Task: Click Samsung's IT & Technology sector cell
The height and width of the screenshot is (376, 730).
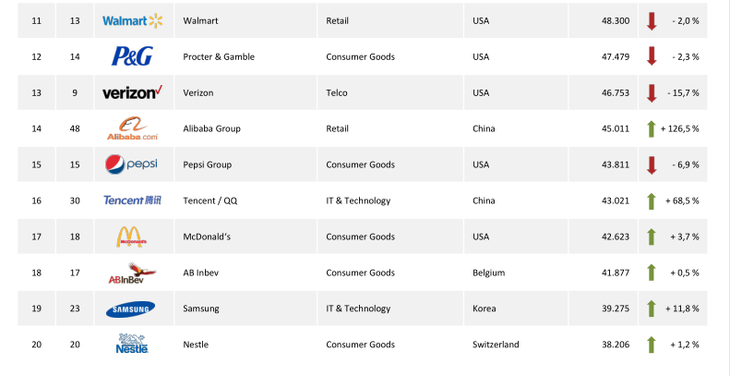Action: (x=358, y=309)
